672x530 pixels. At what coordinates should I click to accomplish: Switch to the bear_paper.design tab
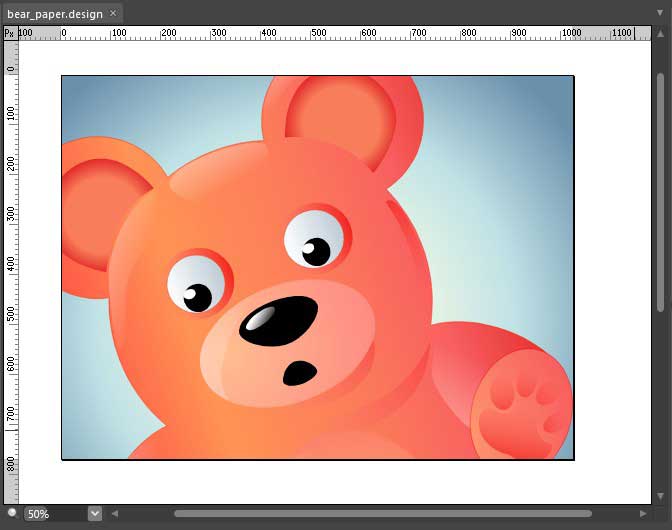(x=55, y=14)
